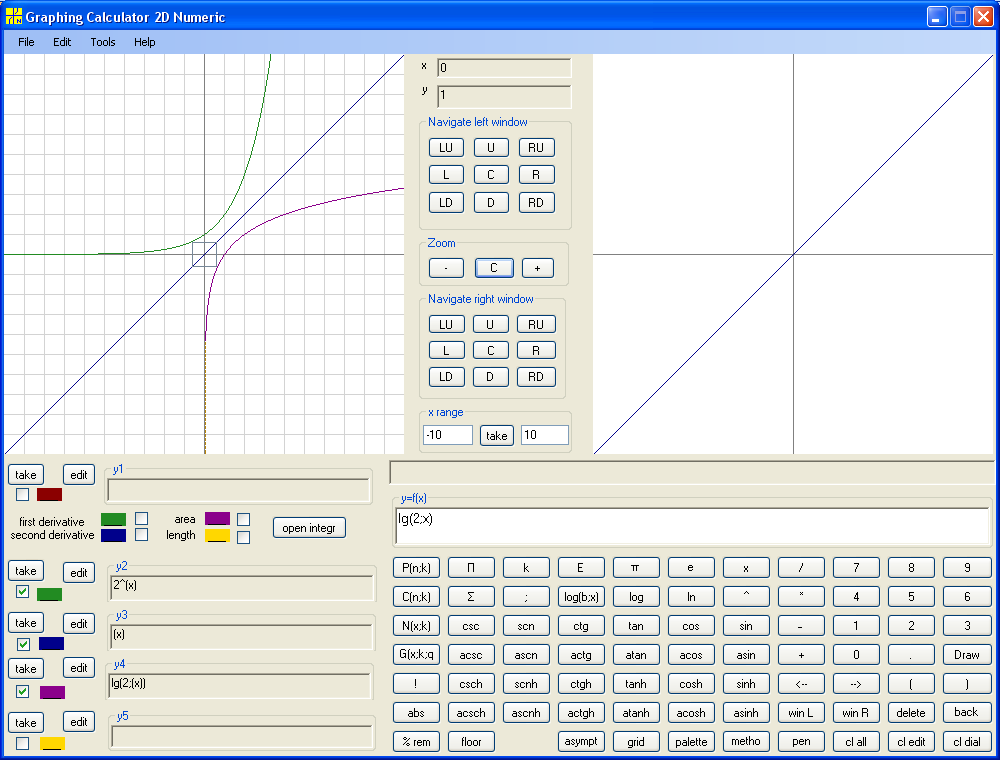Click the edit button for y4
The image size is (1000, 760).
78,668
